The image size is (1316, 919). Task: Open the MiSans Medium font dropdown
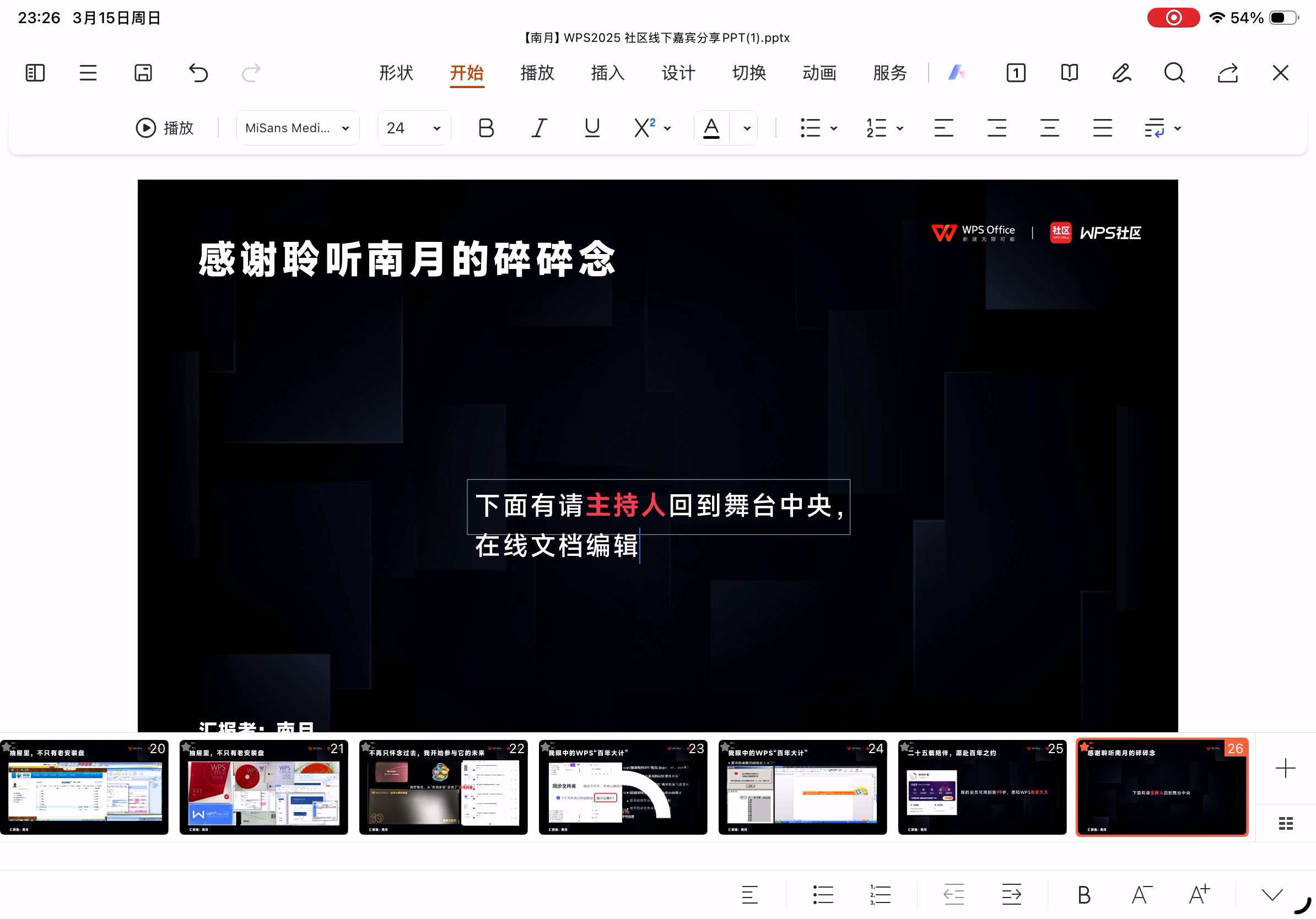click(x=298, y=128)
